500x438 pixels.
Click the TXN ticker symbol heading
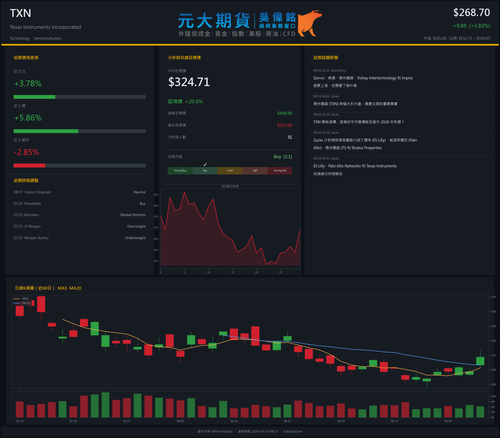20,13
